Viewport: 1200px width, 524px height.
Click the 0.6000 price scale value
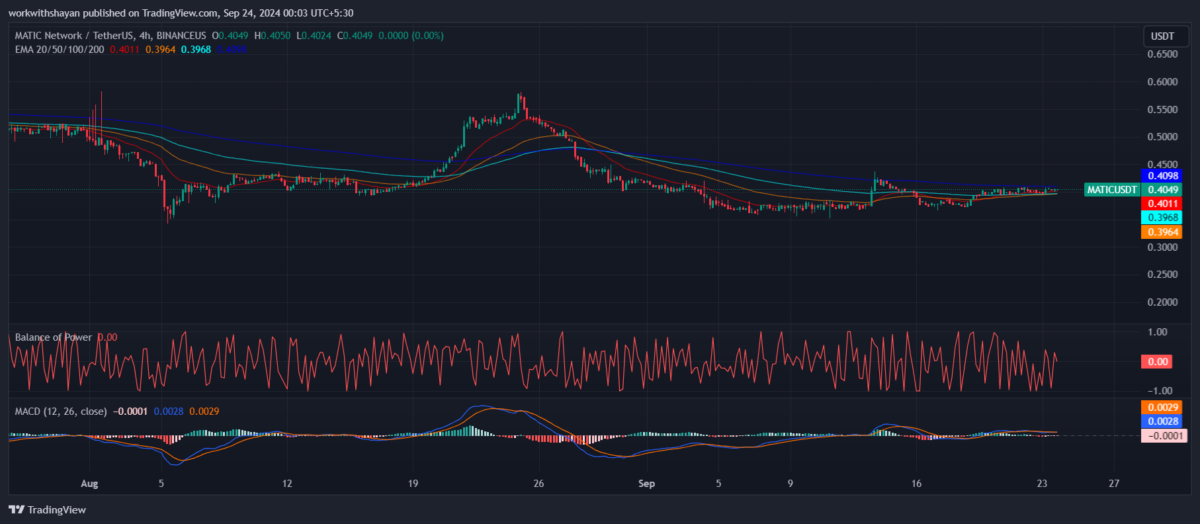pos(1164,82)
